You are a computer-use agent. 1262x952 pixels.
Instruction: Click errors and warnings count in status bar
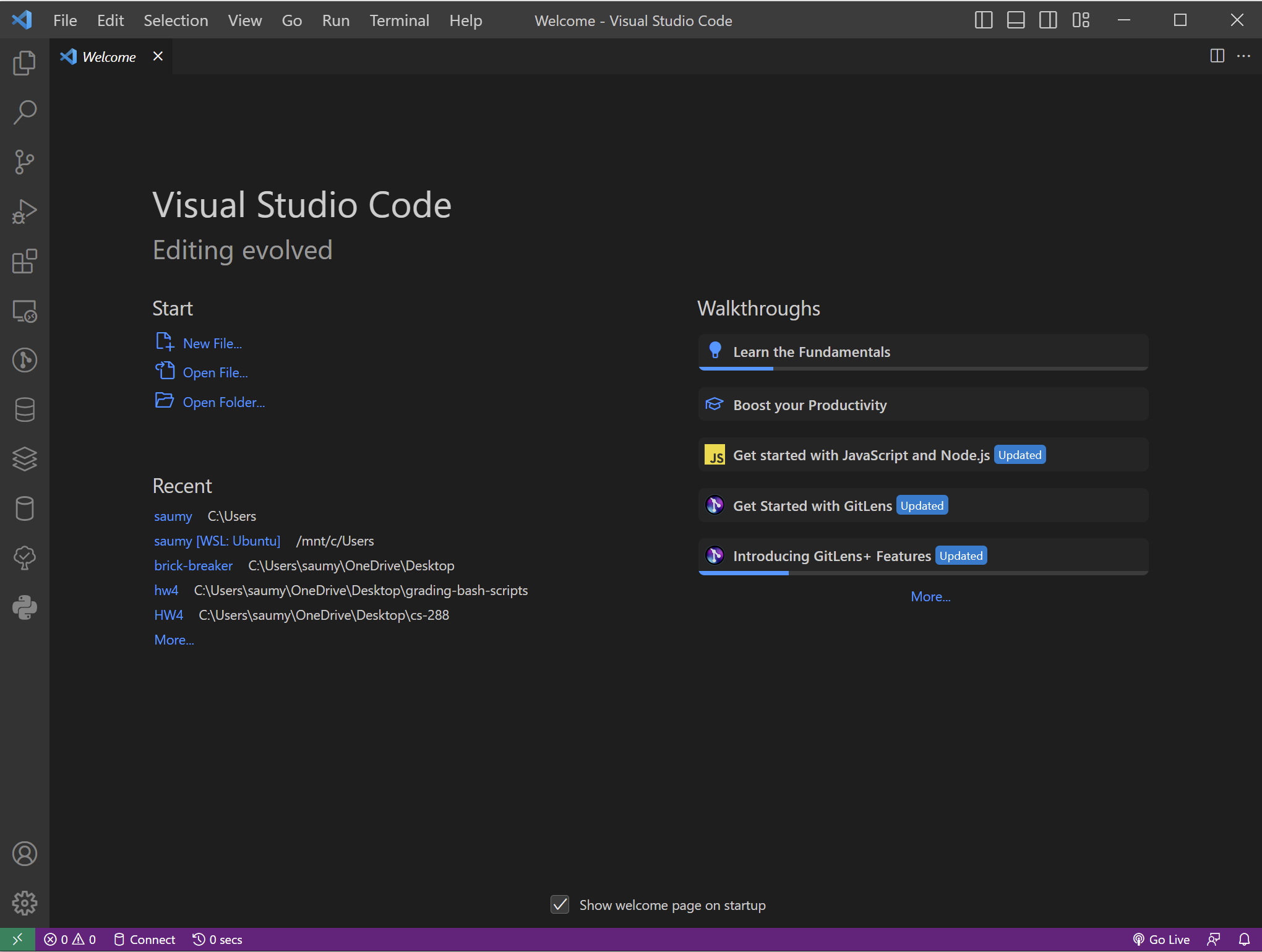coord(70,940)
